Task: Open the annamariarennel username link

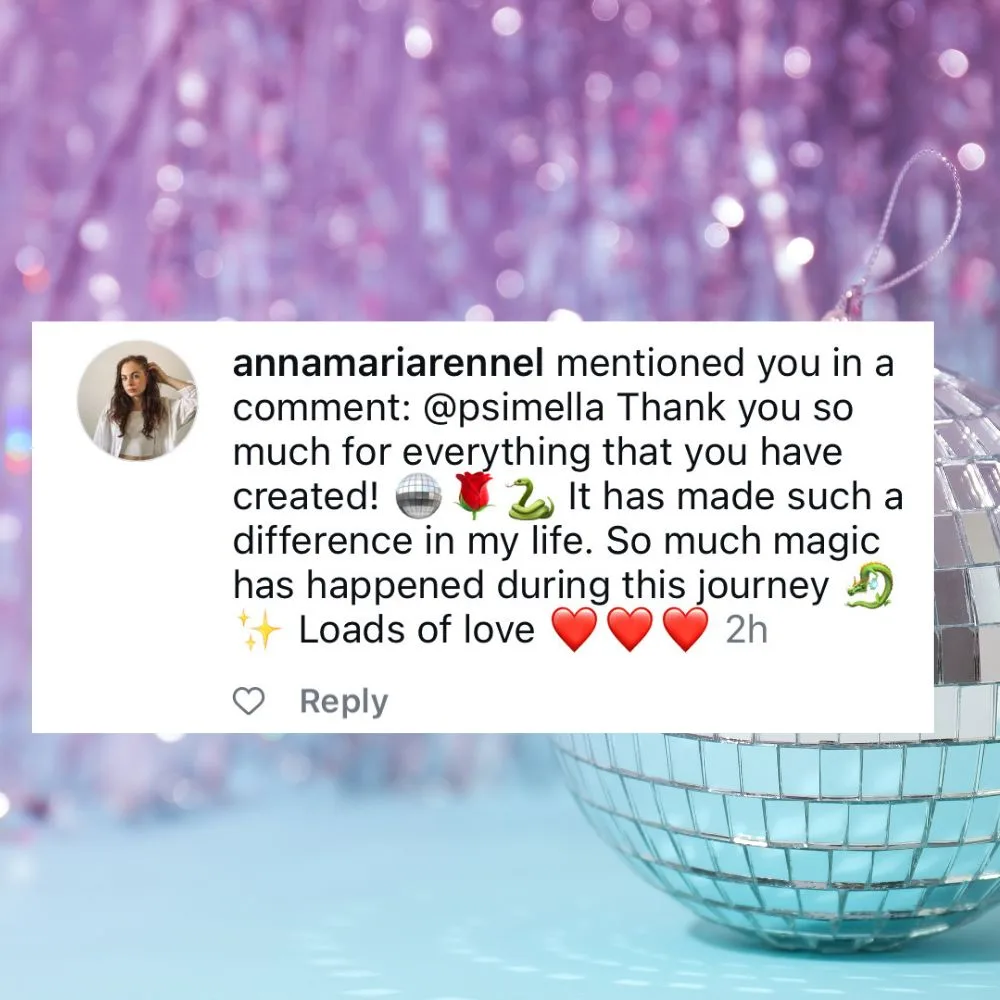Action: [388, 363]
